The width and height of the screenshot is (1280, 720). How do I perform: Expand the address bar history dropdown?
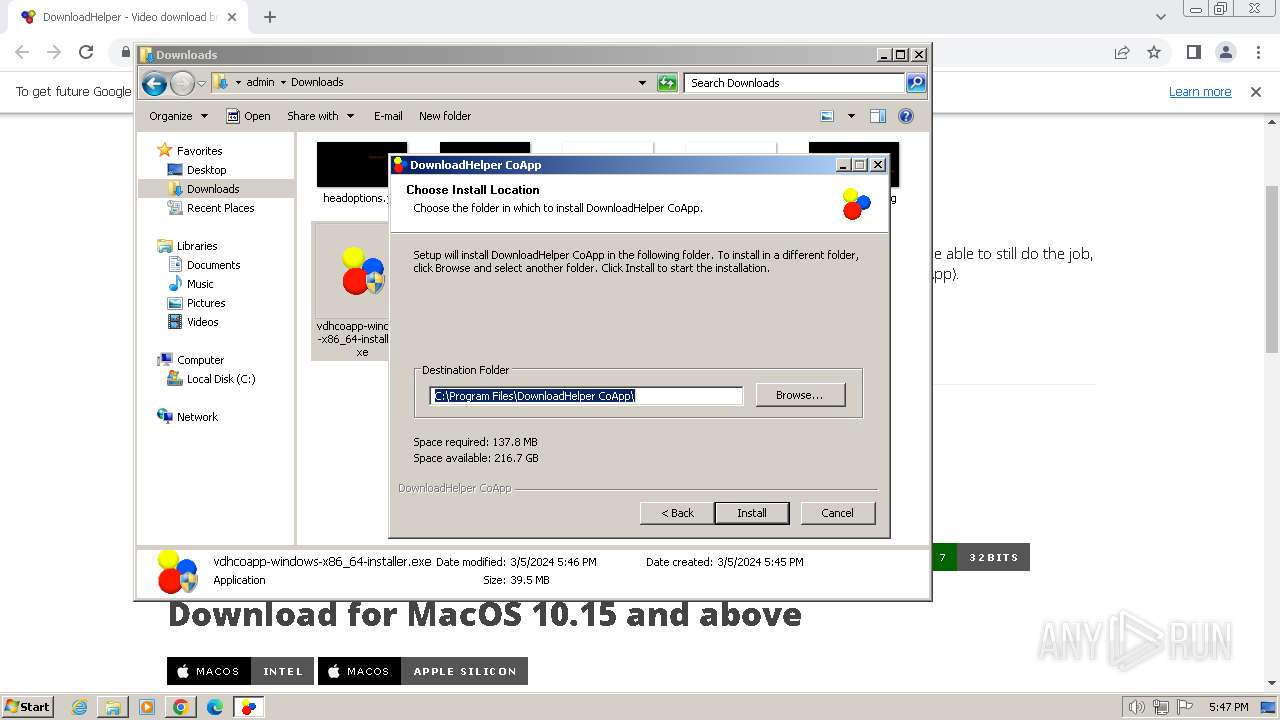coord(642,83)
